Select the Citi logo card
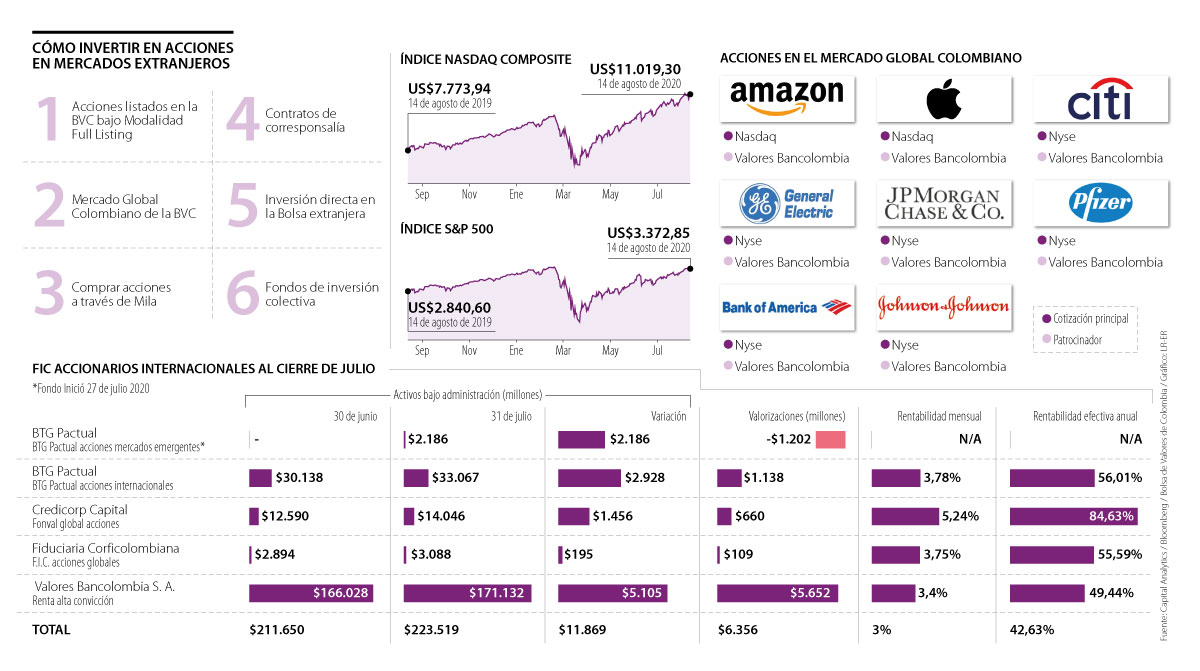 [x=1099, y=99]
